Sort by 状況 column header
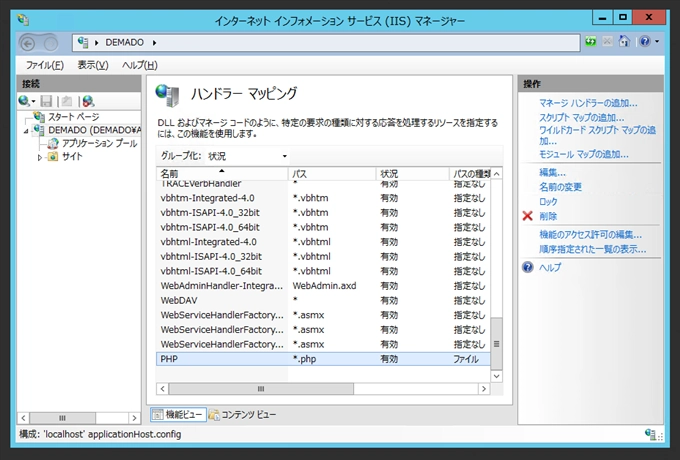Screen dimensions: 680x460 click(412, 174)
